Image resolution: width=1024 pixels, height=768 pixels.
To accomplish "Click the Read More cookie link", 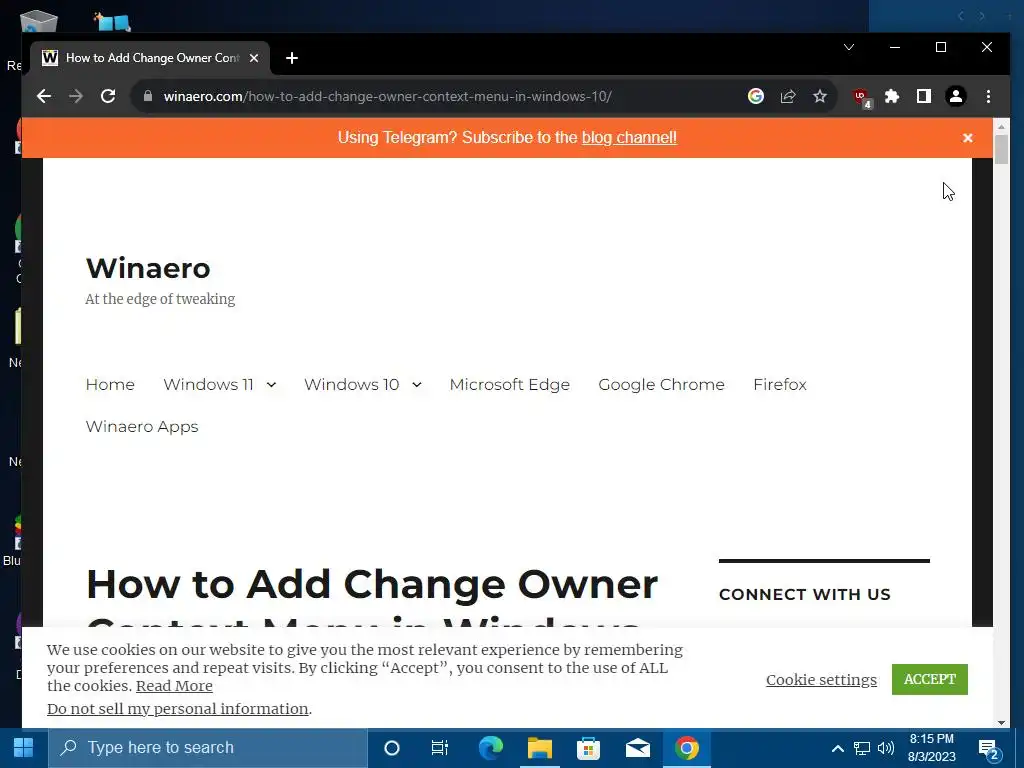I will [174, 686].
